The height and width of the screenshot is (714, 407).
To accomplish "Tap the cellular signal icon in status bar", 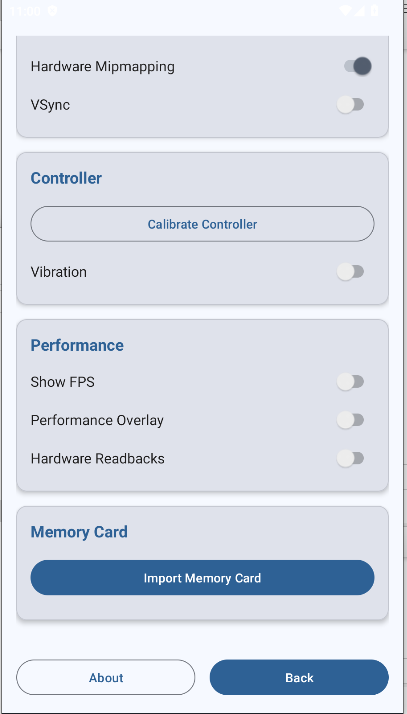I will point(360,11).
